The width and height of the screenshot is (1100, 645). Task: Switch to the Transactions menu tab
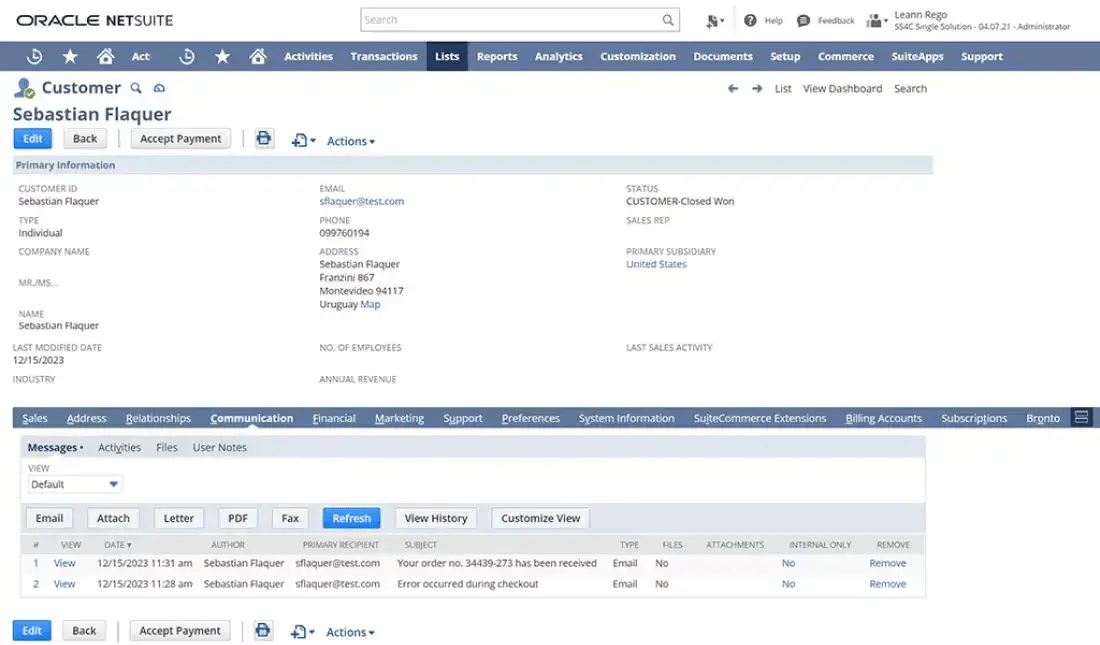[384, 56]
